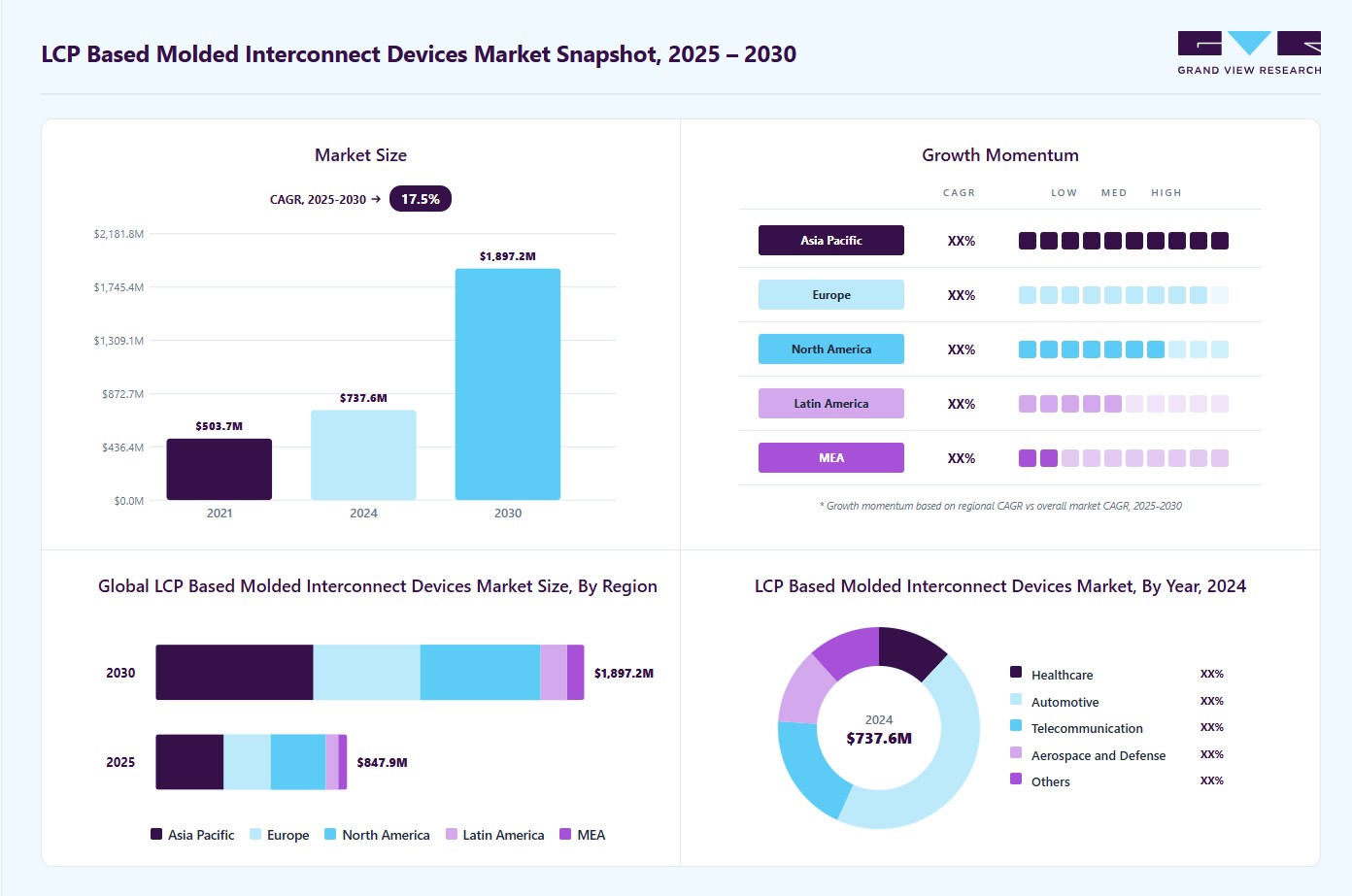Click the Asia Pacific region label

pos(831,241)
